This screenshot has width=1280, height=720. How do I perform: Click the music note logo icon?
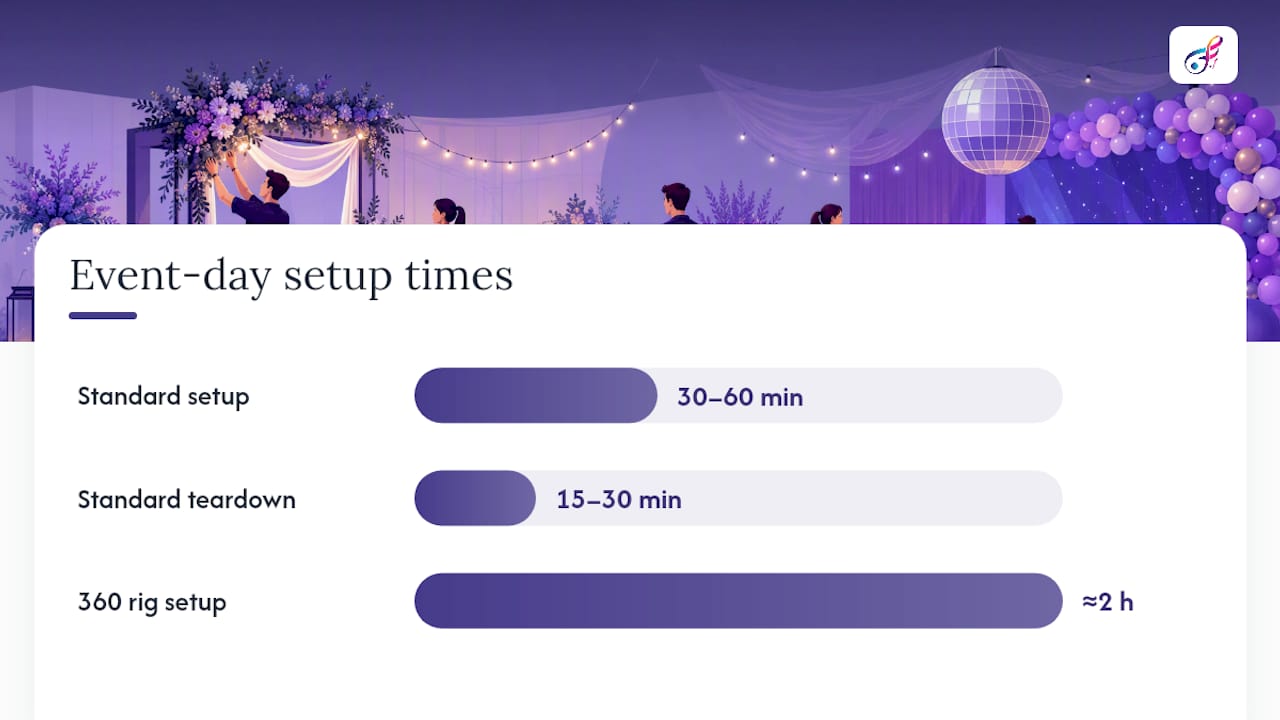[1203, 55]
